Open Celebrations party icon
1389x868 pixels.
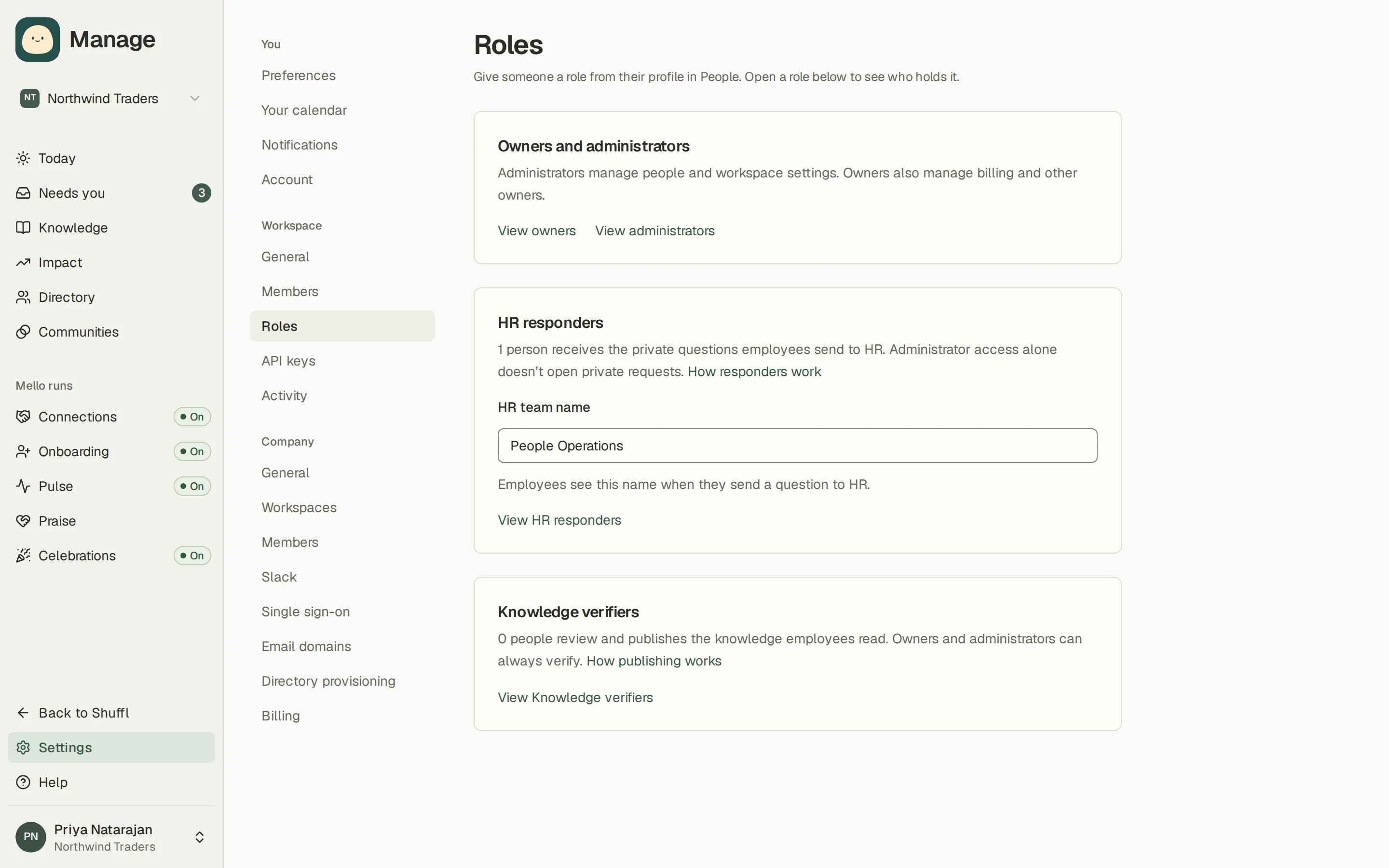point(23,556)
